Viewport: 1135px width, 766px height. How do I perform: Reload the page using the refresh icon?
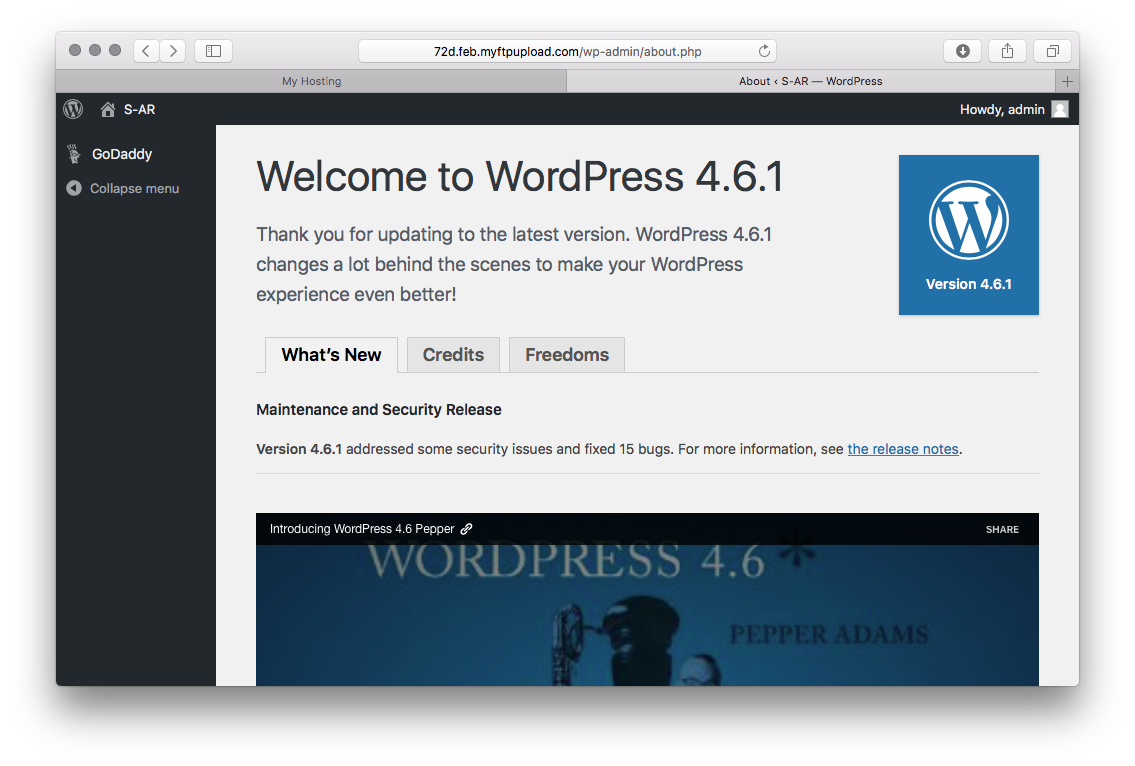click(x=764, y=51)
